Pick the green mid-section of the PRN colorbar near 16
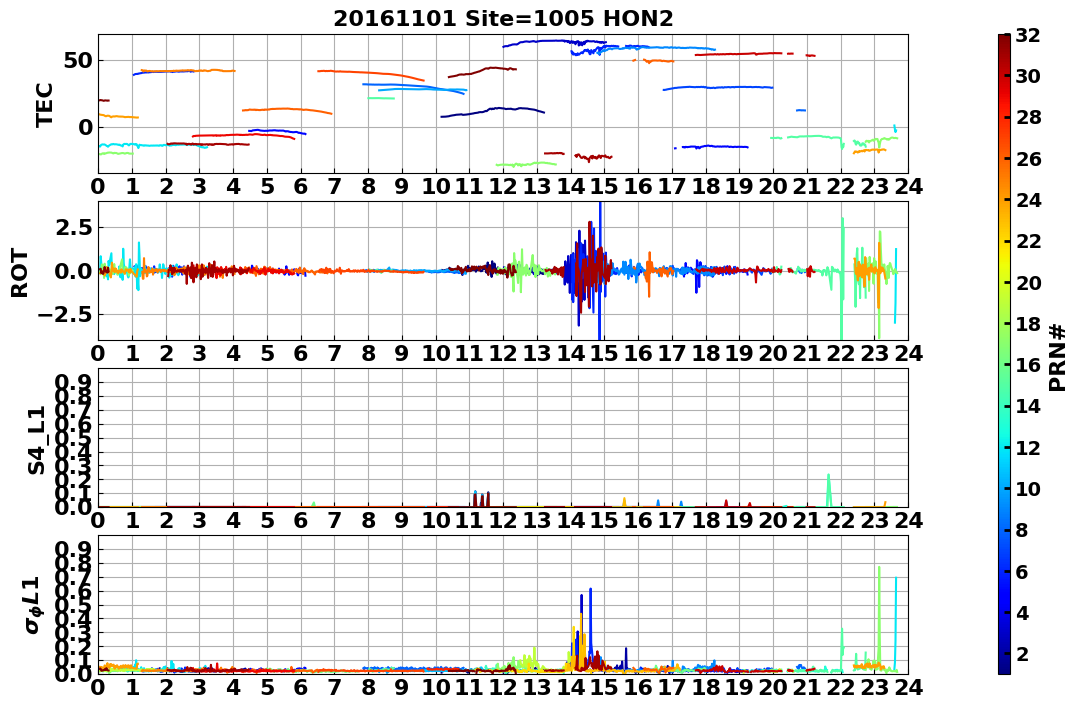 point(1004,365)
